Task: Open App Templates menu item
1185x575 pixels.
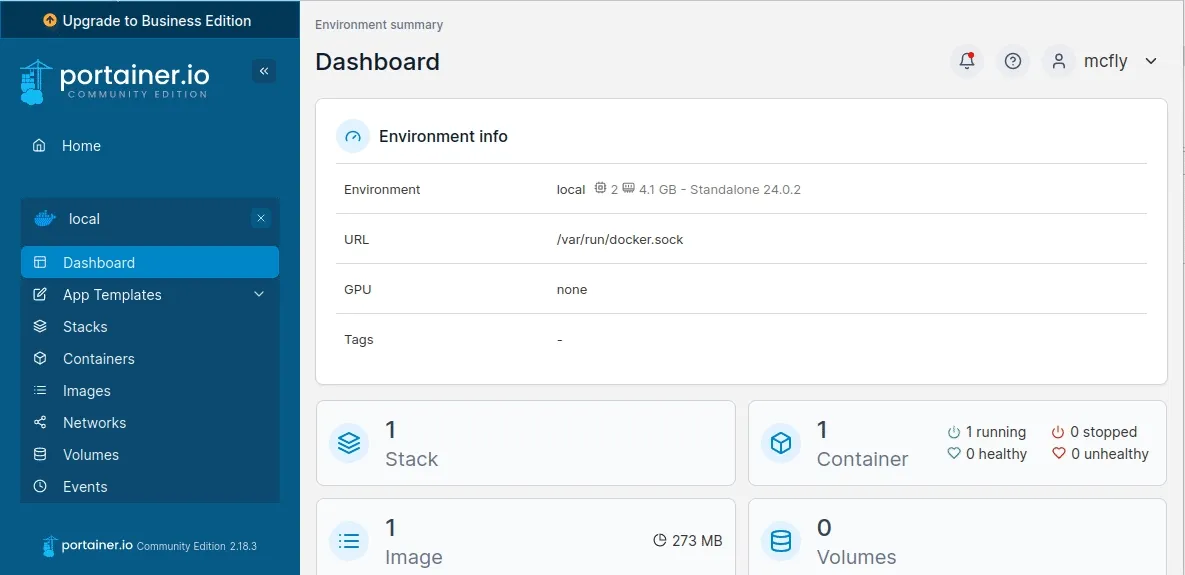Action: pos(150,295)
